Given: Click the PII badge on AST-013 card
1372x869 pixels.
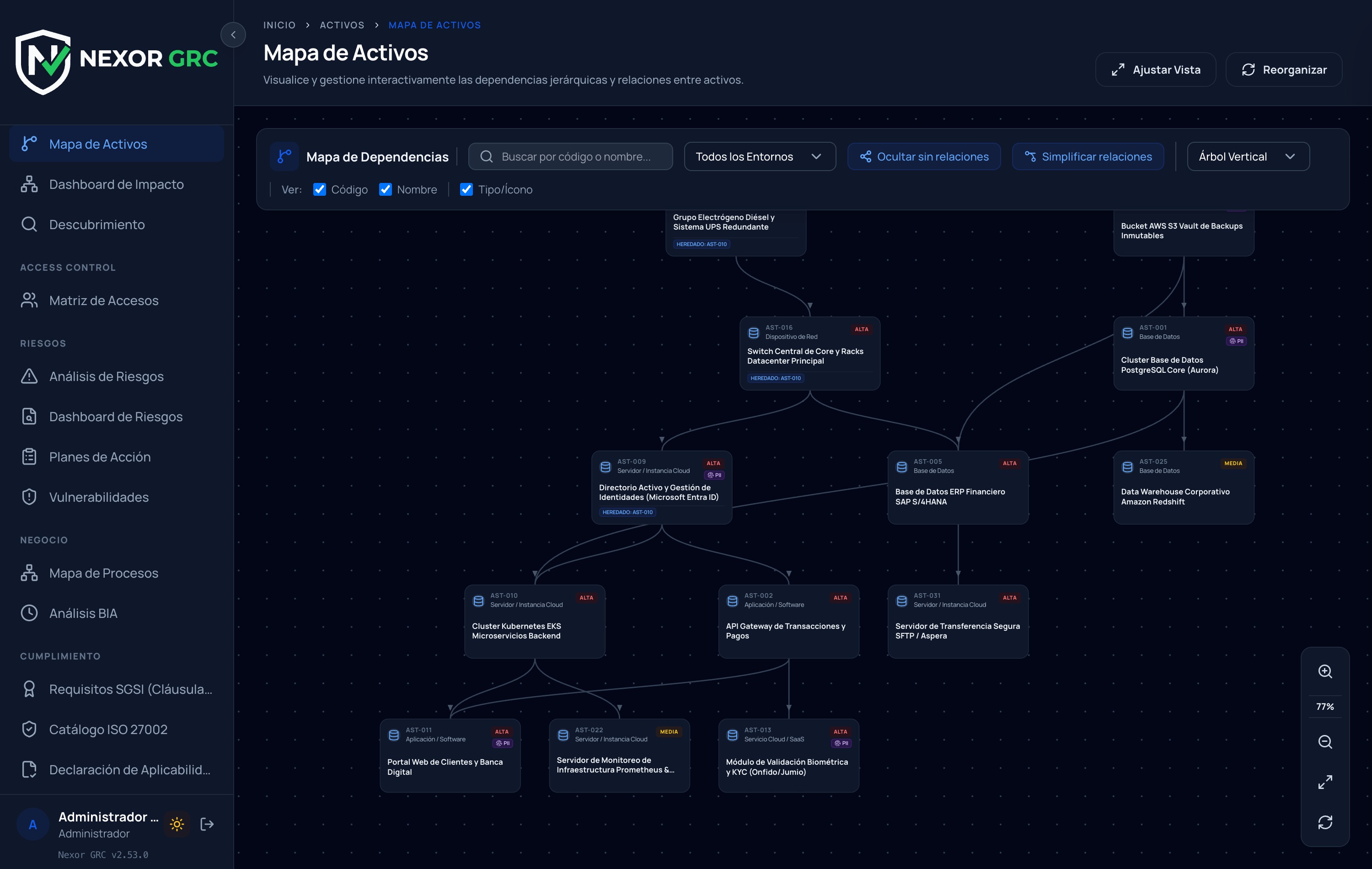Looking at the screenshot, I should [x=841, y=743].
